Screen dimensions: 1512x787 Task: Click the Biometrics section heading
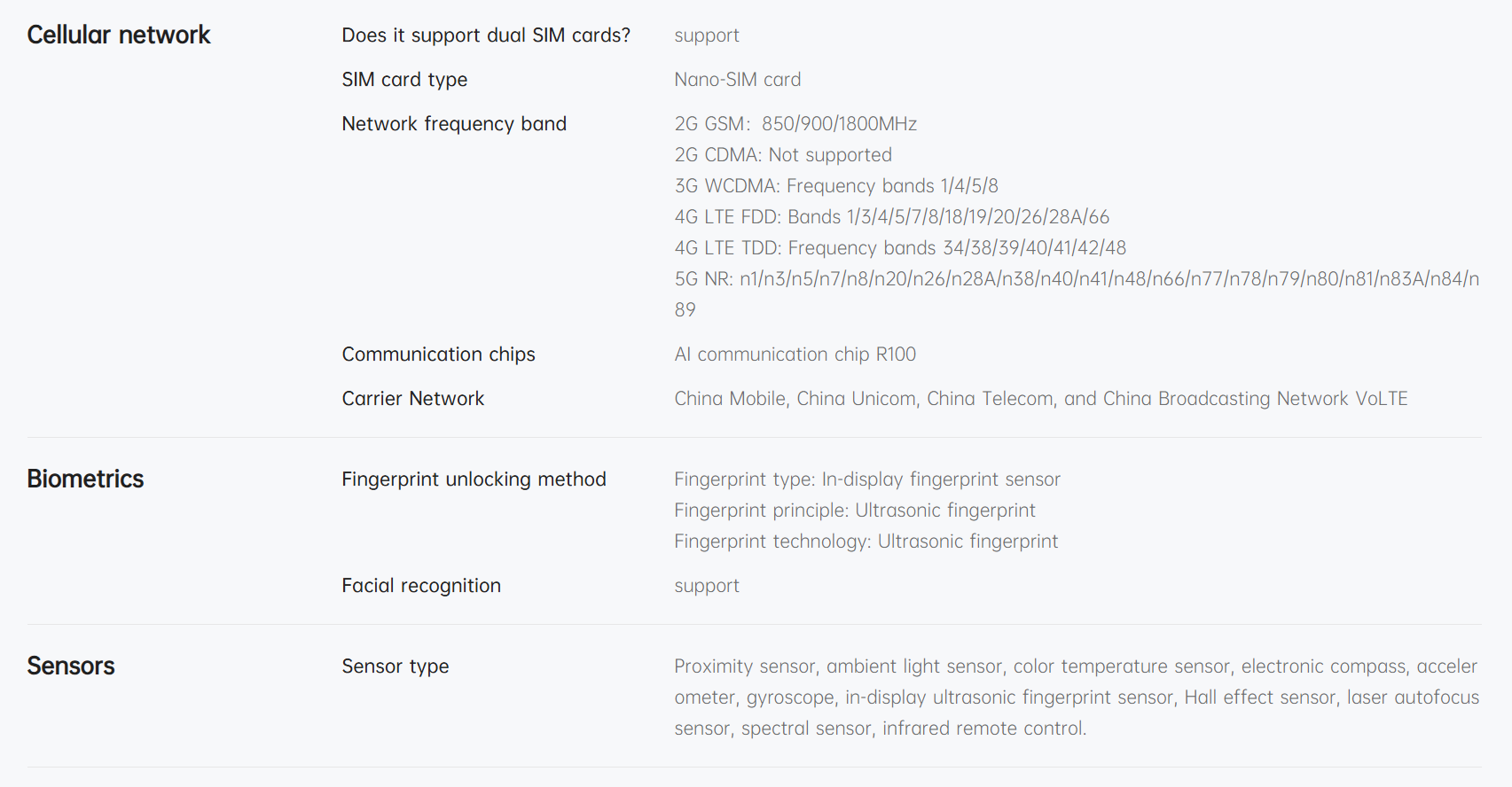coord(85,479)
